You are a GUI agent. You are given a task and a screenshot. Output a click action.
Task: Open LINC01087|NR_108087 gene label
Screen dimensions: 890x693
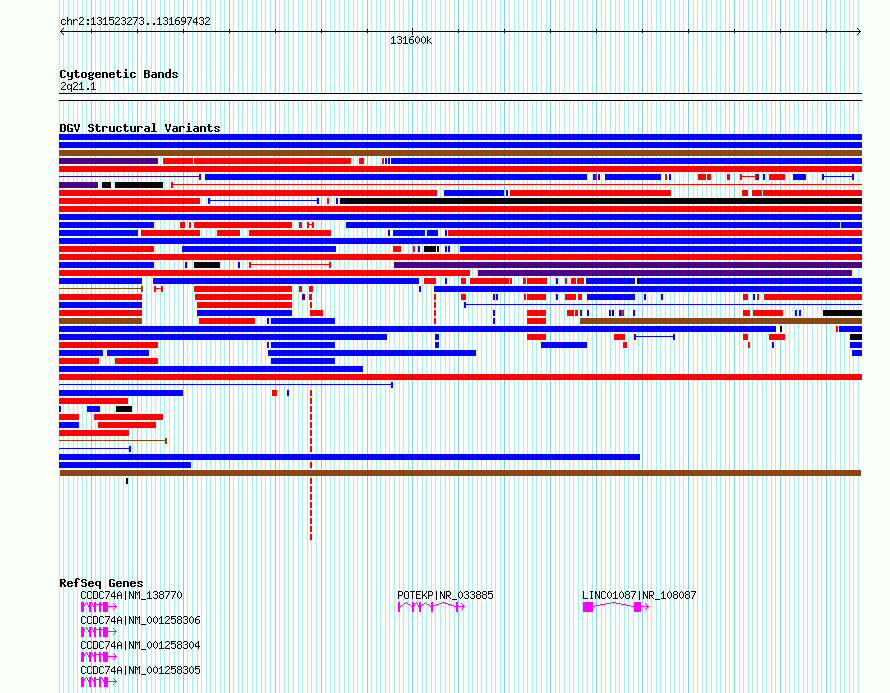639,595
